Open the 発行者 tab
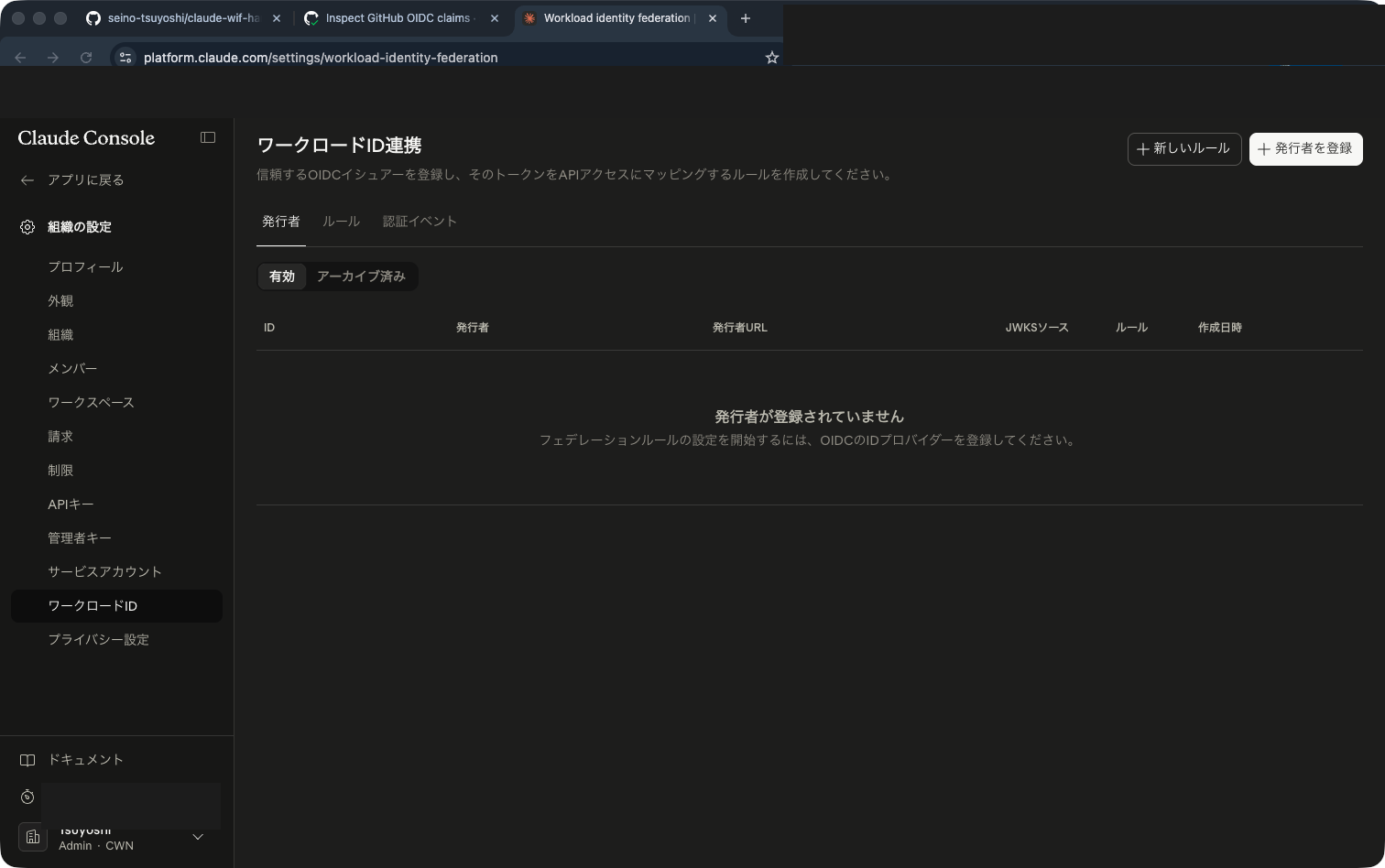This screenshot has width=1385, height=868. tap(281, 222)
